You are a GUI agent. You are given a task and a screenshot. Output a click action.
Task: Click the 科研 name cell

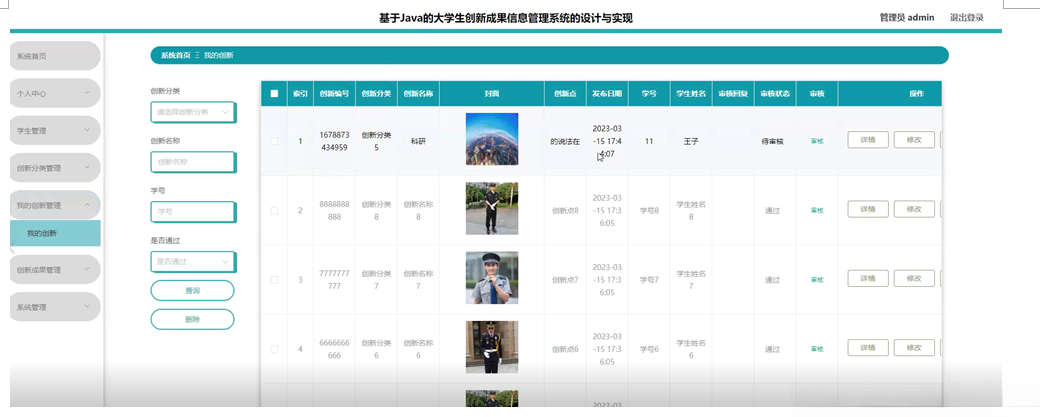coord(418,141)
